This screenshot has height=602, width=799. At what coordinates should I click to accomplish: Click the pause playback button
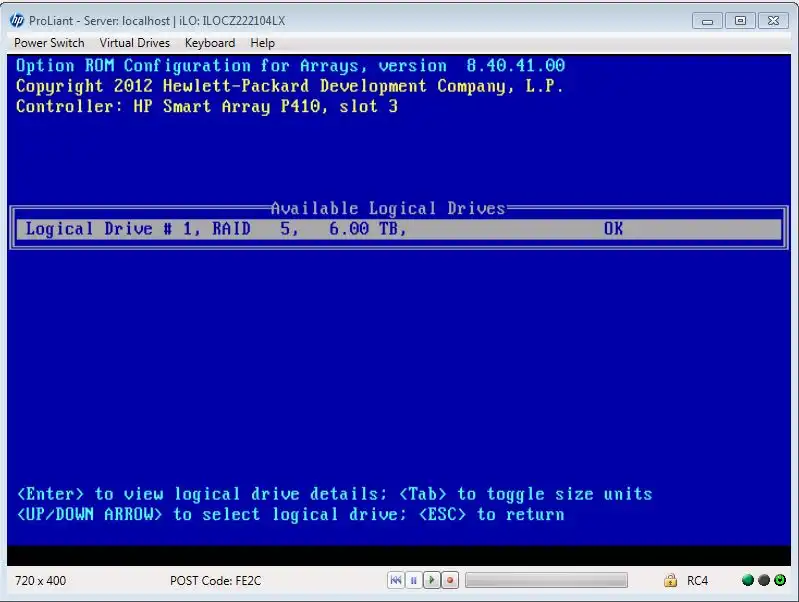[414, 580]
